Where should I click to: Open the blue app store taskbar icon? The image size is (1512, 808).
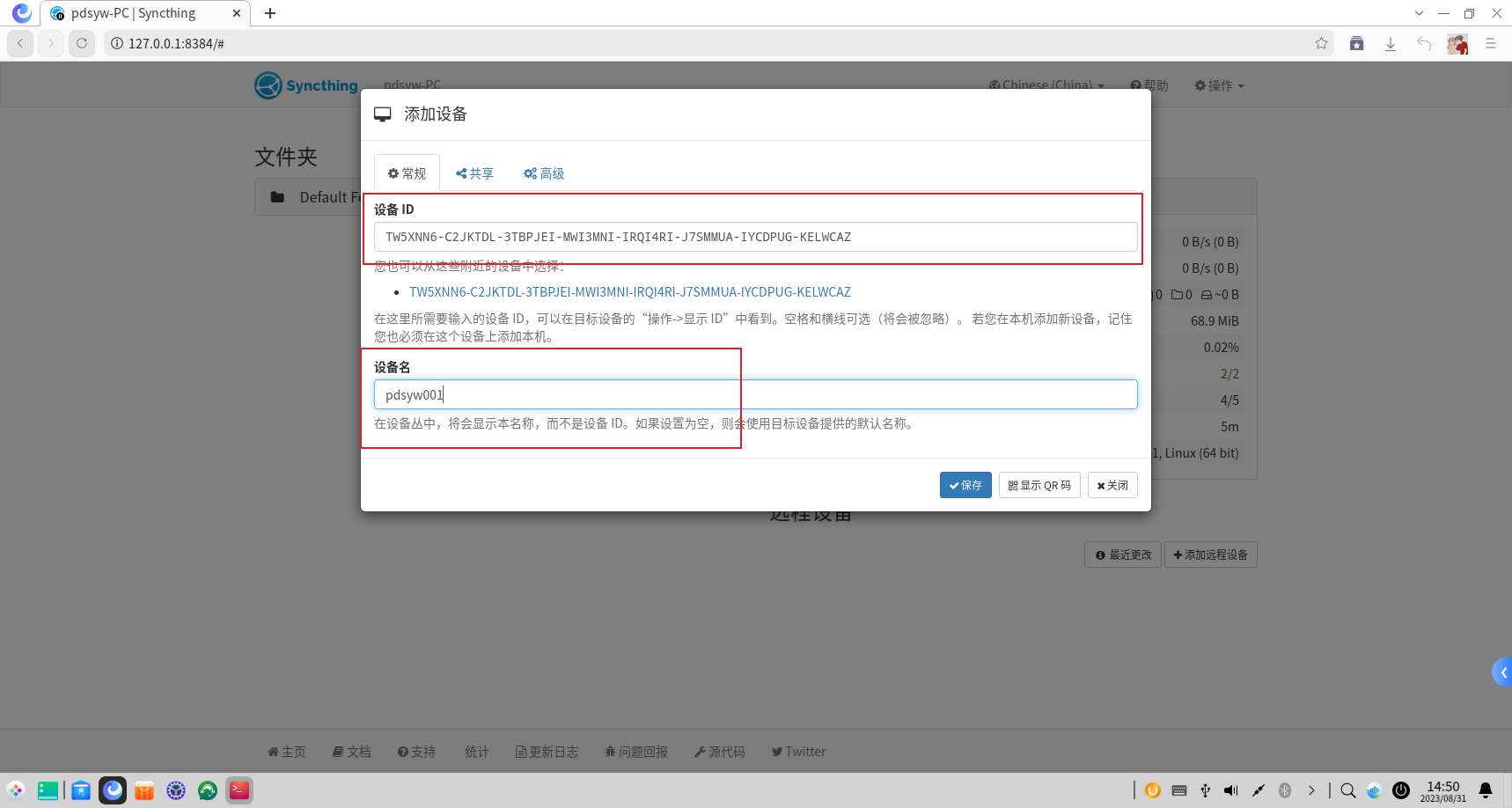tap(81, 790)
